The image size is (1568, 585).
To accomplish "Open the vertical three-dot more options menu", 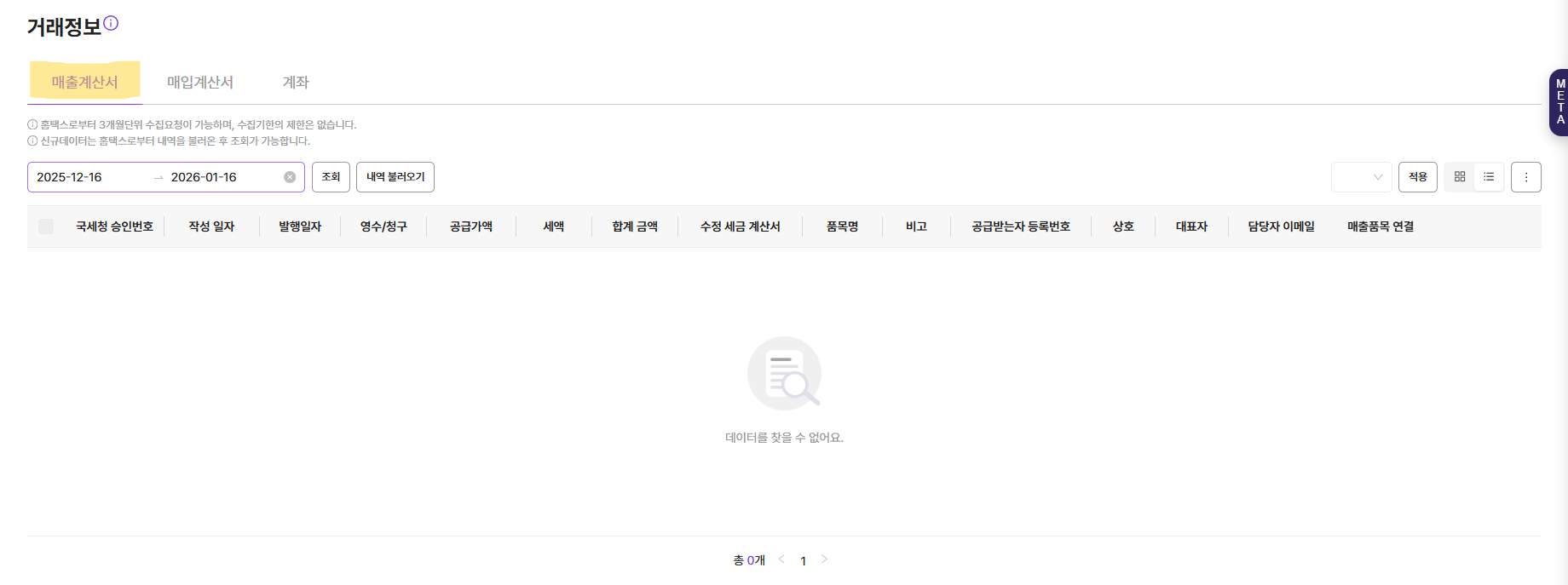I will (1525, 177).
